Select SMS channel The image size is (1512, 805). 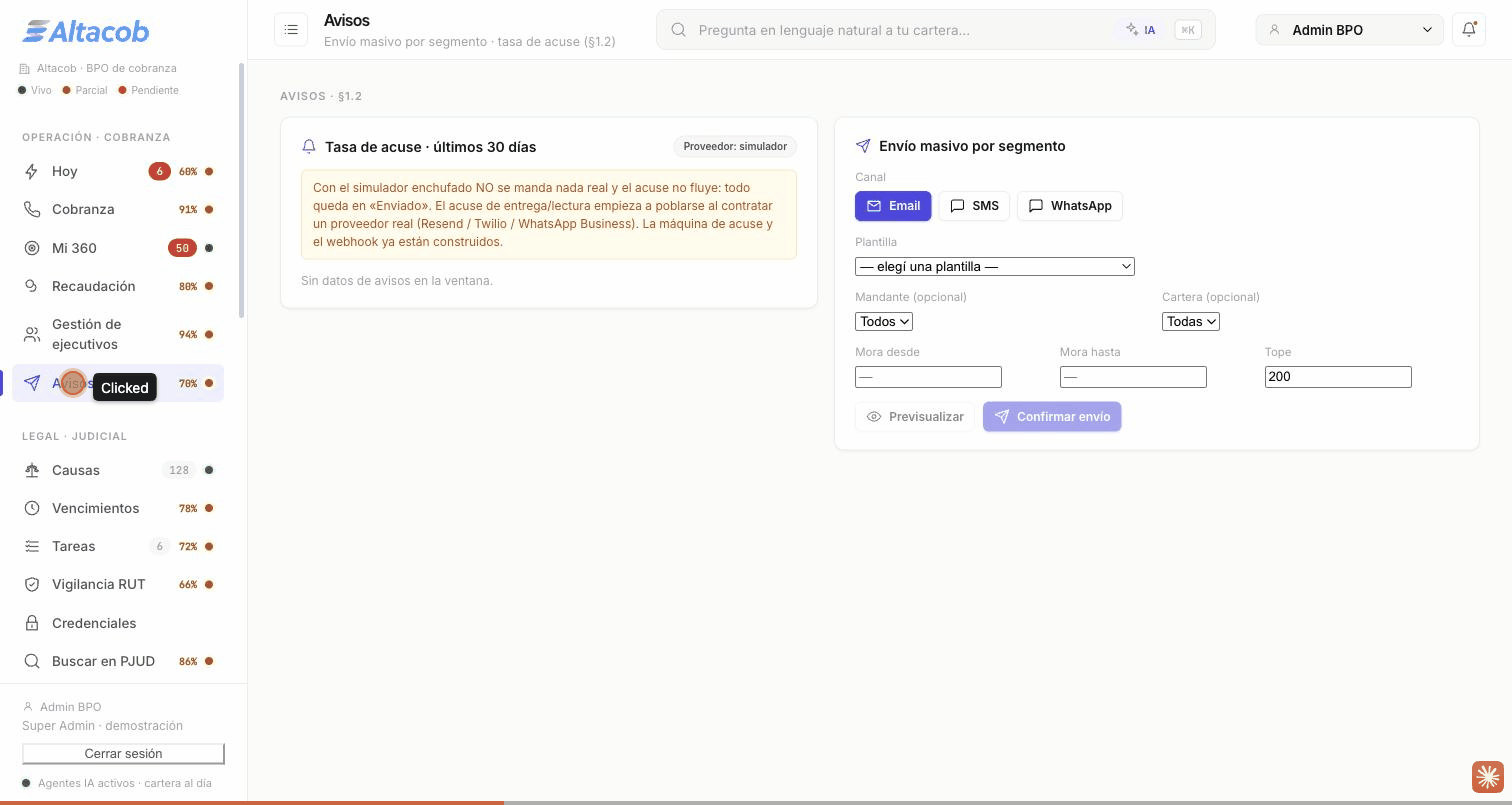pyautogui.click(x=974, y=206)
